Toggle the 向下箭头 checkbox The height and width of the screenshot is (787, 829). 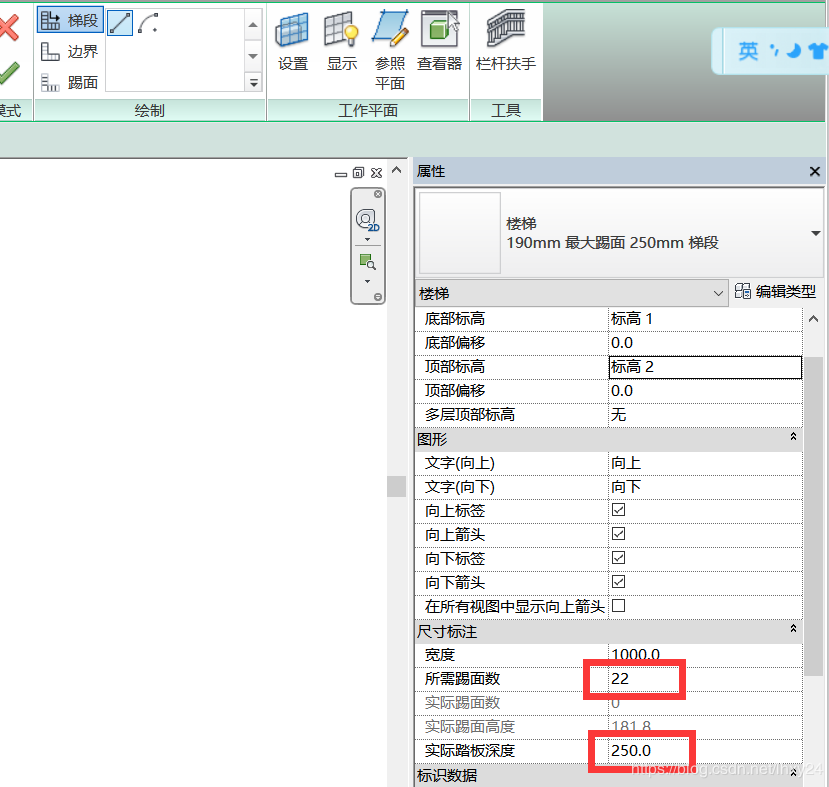pos(618,582)
